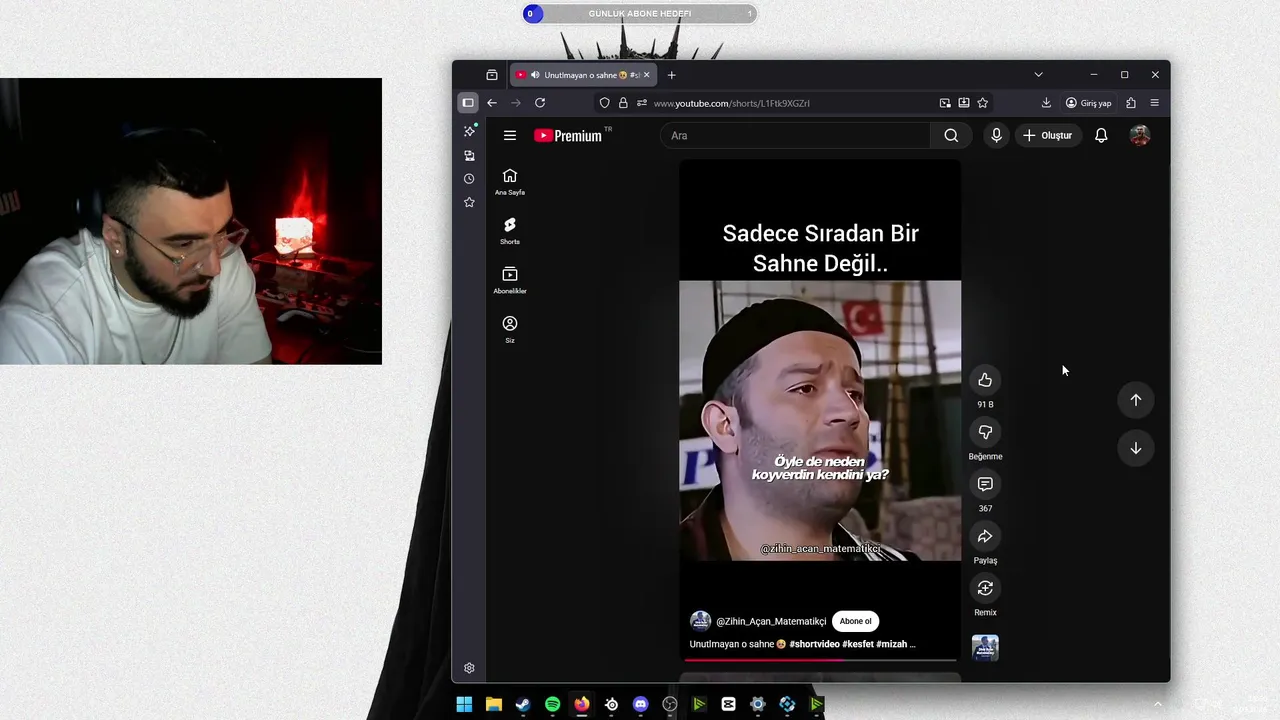The height and width of the screenshot is (720, 1280).
Task: Open Discord from taskbar
Action: coord(640,704)
